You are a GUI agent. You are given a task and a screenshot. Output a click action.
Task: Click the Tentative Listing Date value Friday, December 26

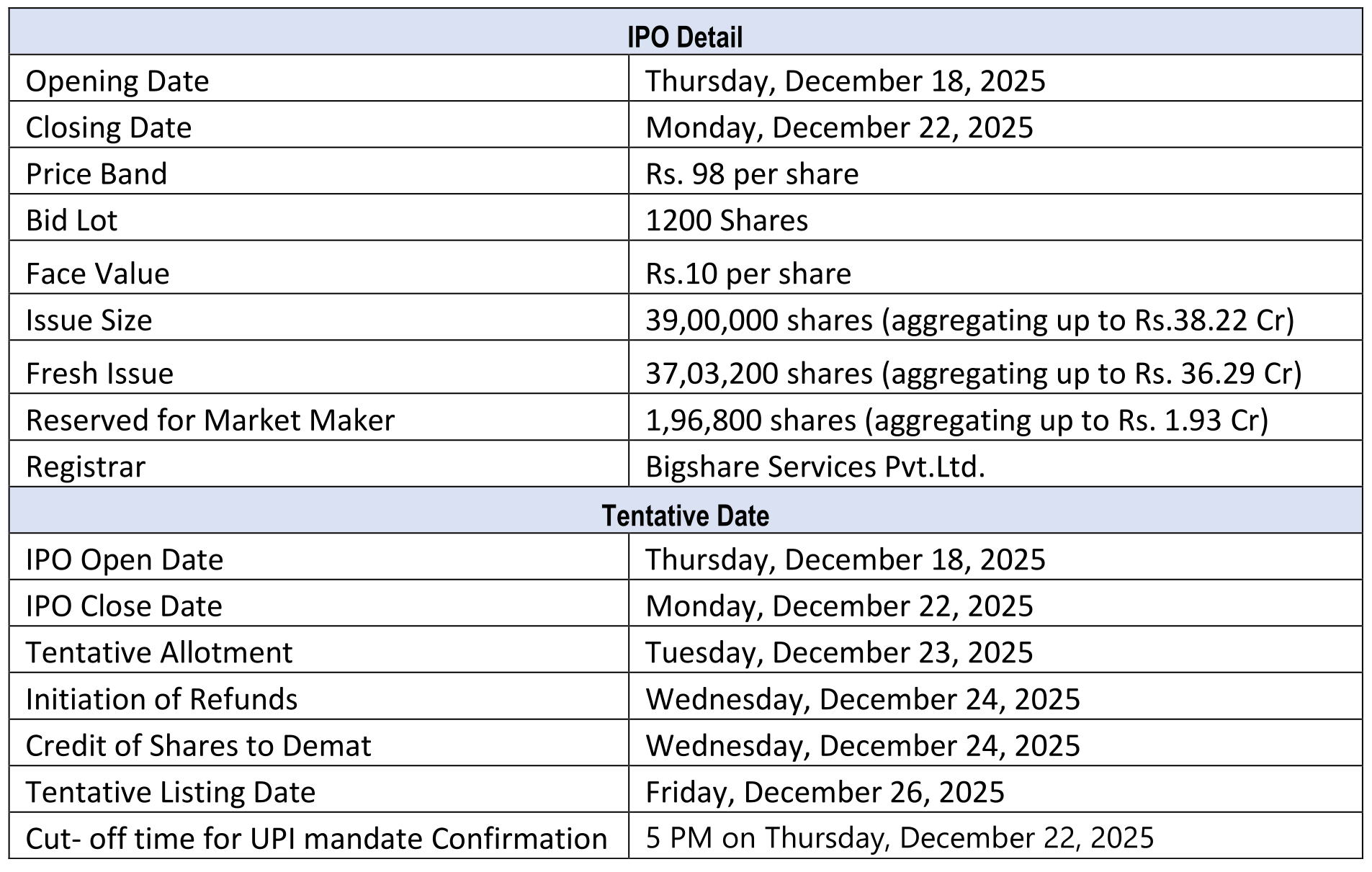[825, 792]
